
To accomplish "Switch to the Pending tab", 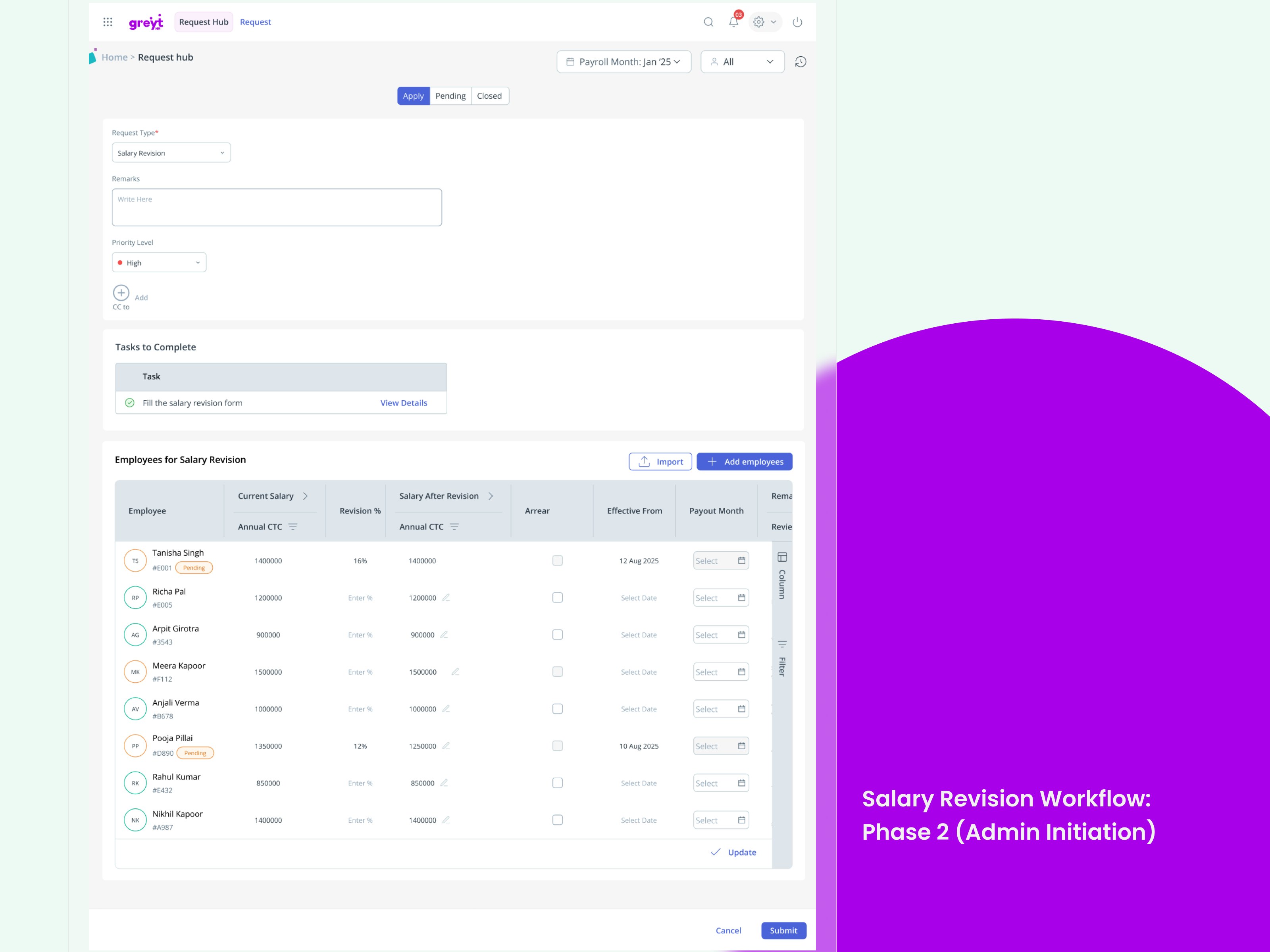I will (450, 96).
